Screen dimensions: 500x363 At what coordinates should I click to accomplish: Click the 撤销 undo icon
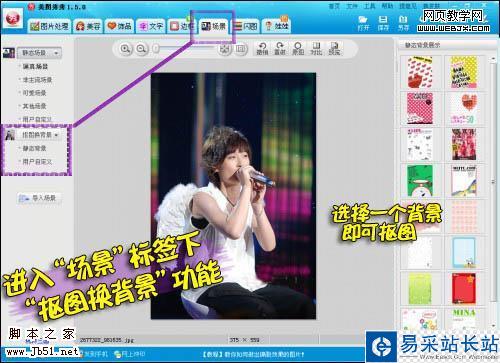(x=262, y=49)
